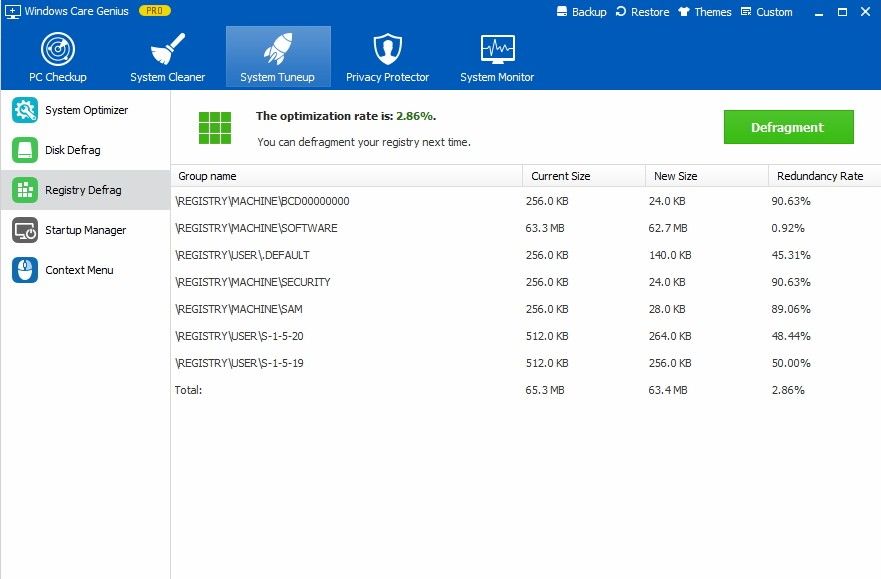
Task: Click 'You can defragment your registry' message
Action: pyautogui.click(x=364, y=142)
